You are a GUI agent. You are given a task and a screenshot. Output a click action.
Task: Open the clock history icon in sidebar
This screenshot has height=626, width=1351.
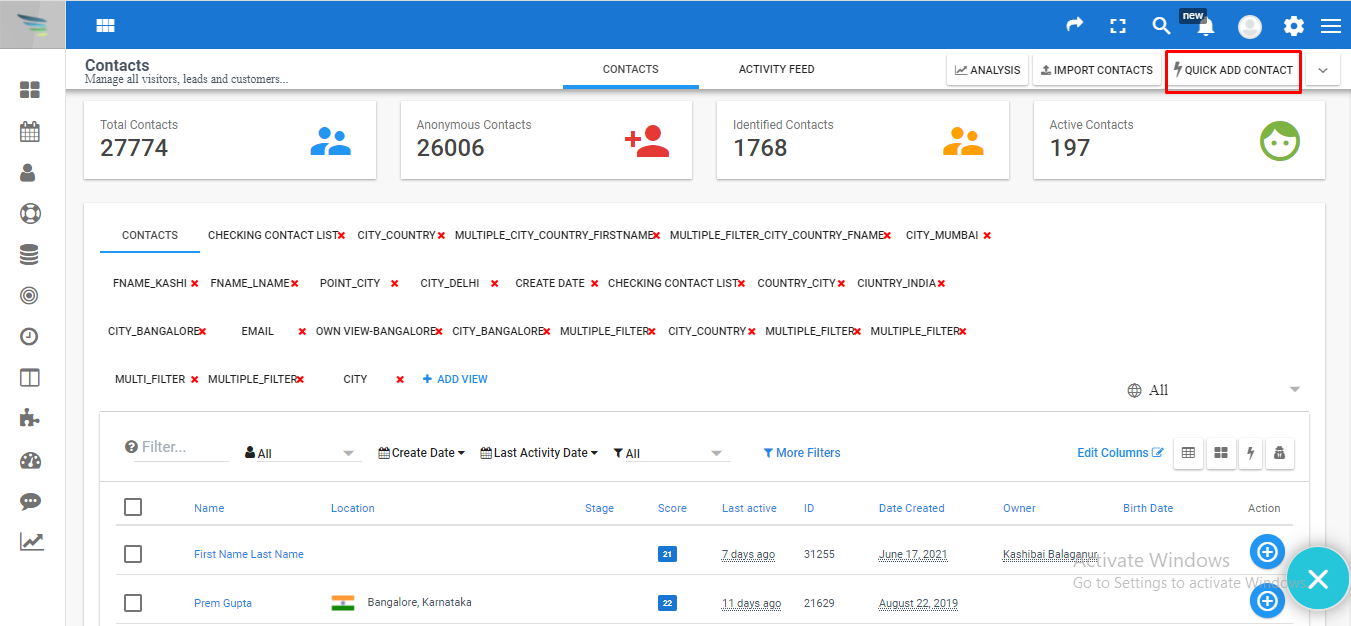pyautogui.click(x=29, y=337)
